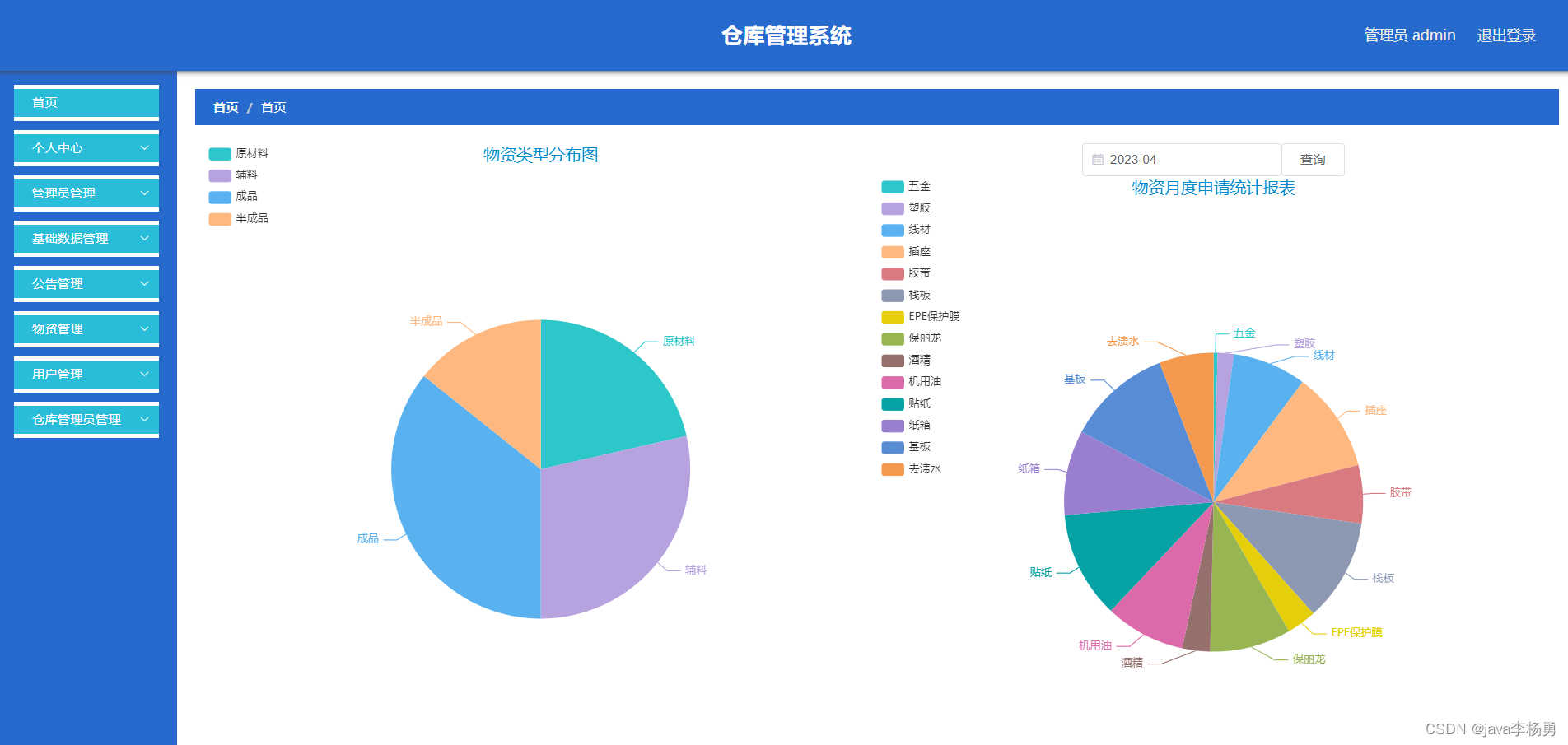Toggle visibility of 辅料 series via legend

pos(218,175)
